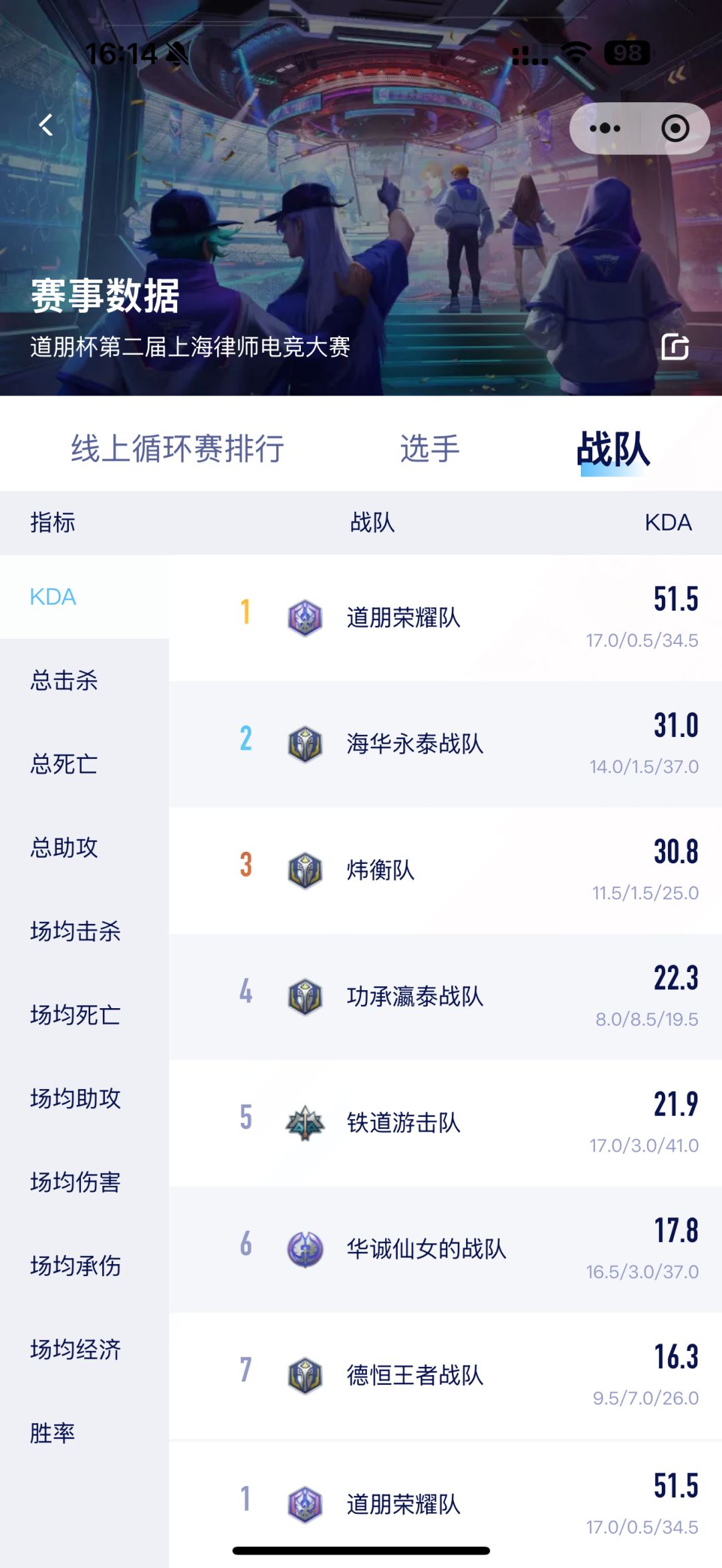
Task: Tap the 铁道游击队 team logo
Action: [x=306, y=1122]
